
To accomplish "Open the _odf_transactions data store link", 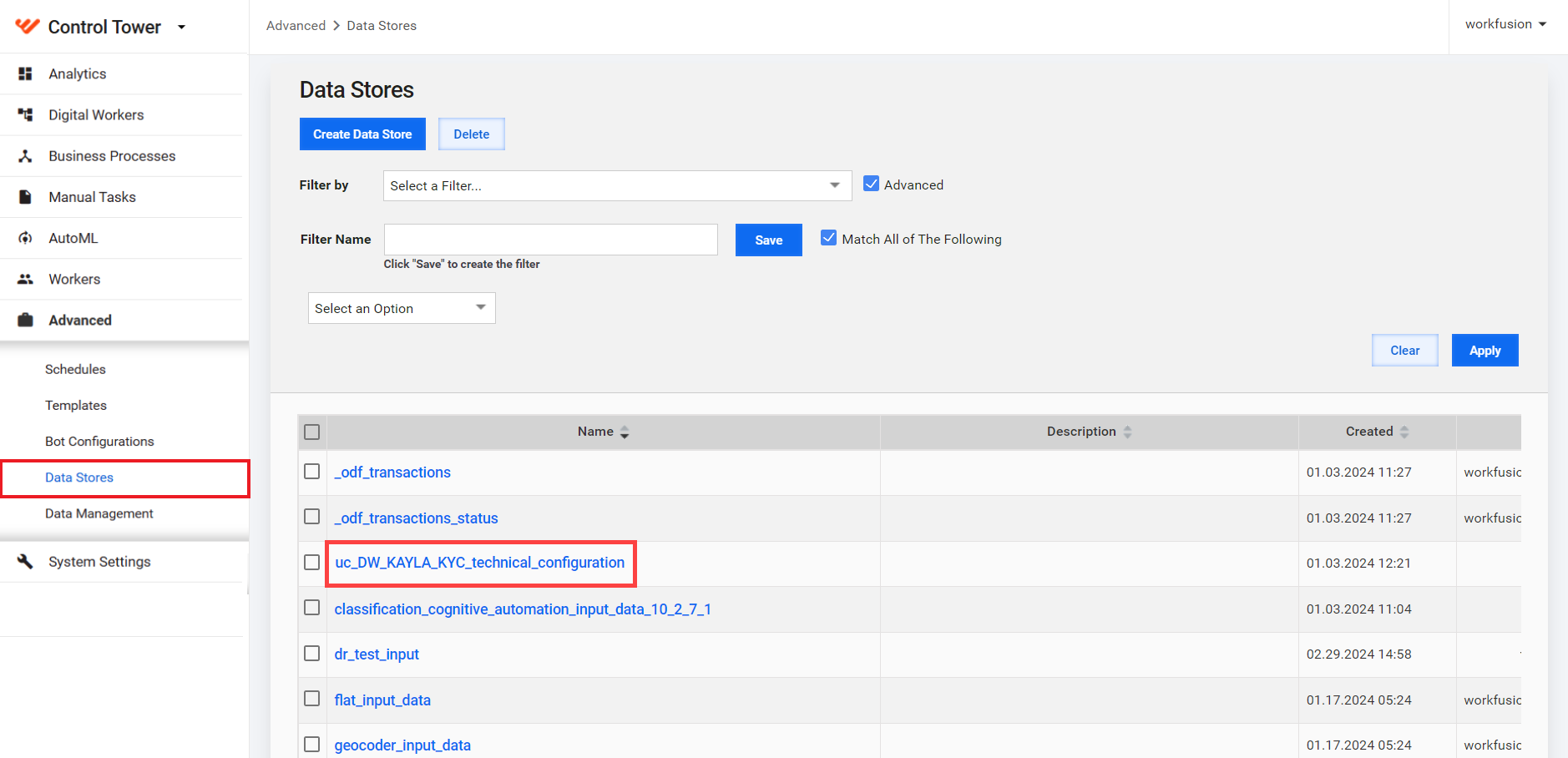I will click(x=392, y=472).
